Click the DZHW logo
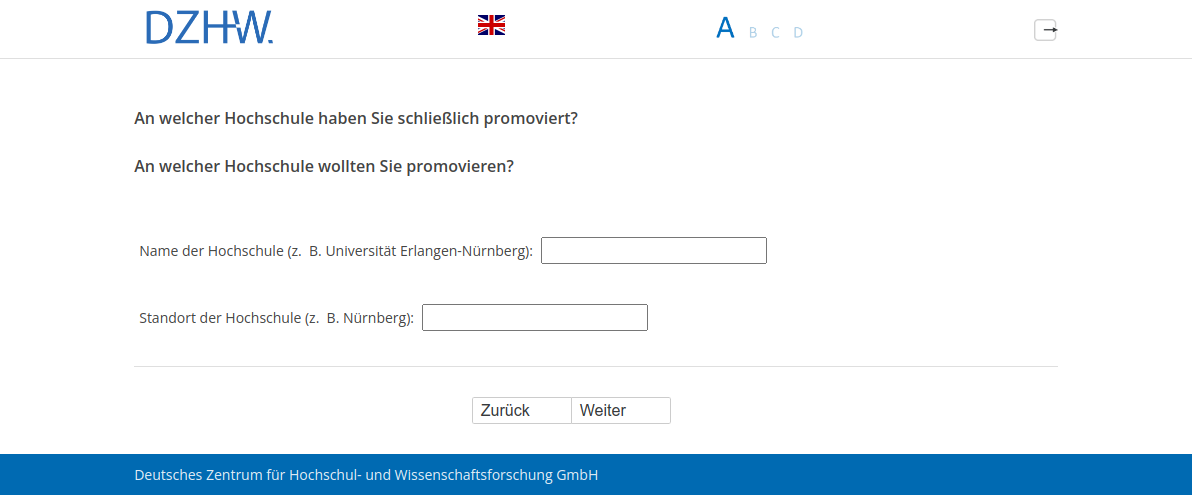1192x504 pixels. coord(209,28)
